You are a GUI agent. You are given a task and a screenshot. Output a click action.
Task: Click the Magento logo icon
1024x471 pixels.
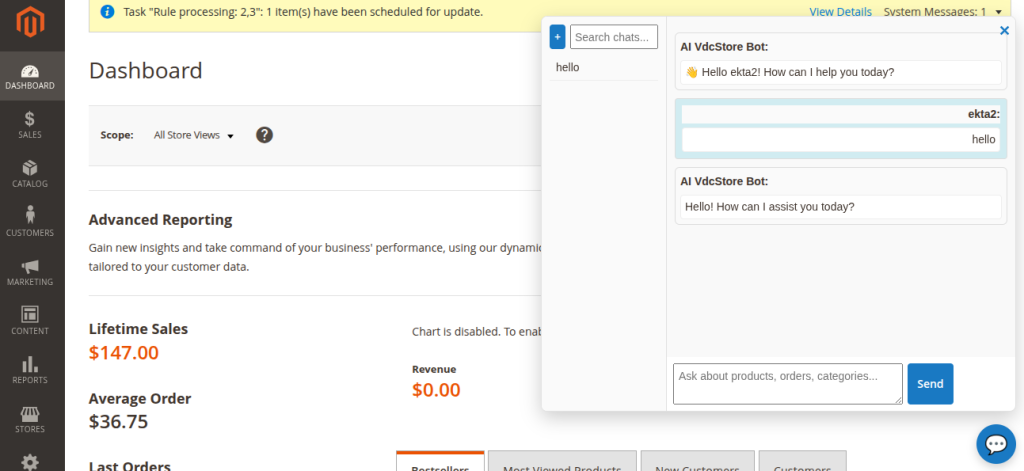[x=30, y=20]
